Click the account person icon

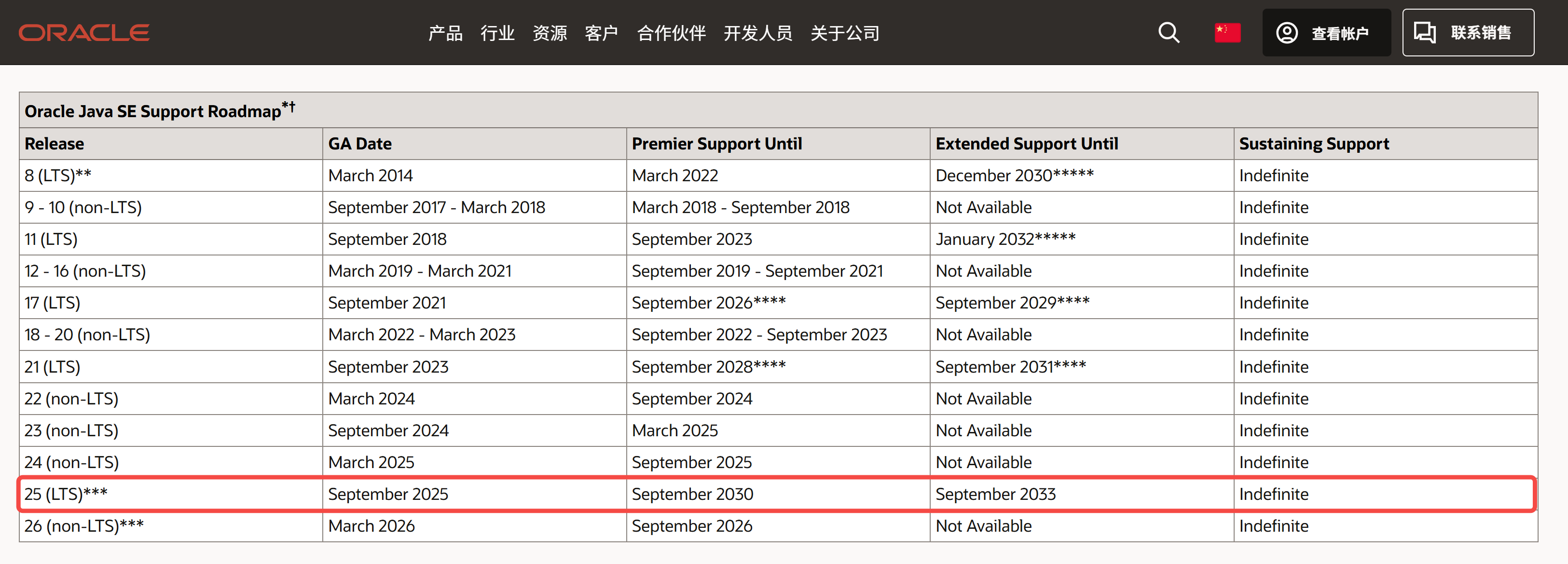(x=1287, y=32)
